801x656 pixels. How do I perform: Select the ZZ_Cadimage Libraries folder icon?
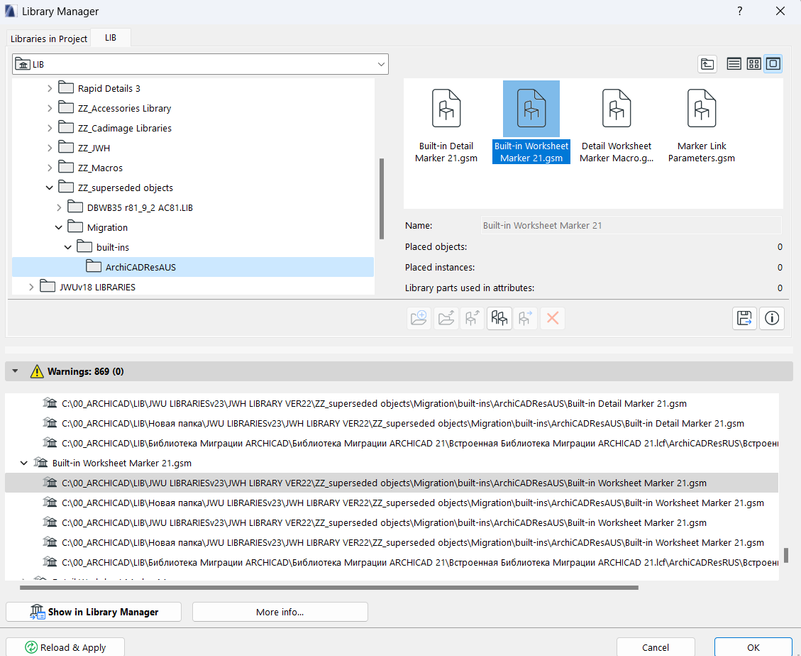click(x=65, y=127)
